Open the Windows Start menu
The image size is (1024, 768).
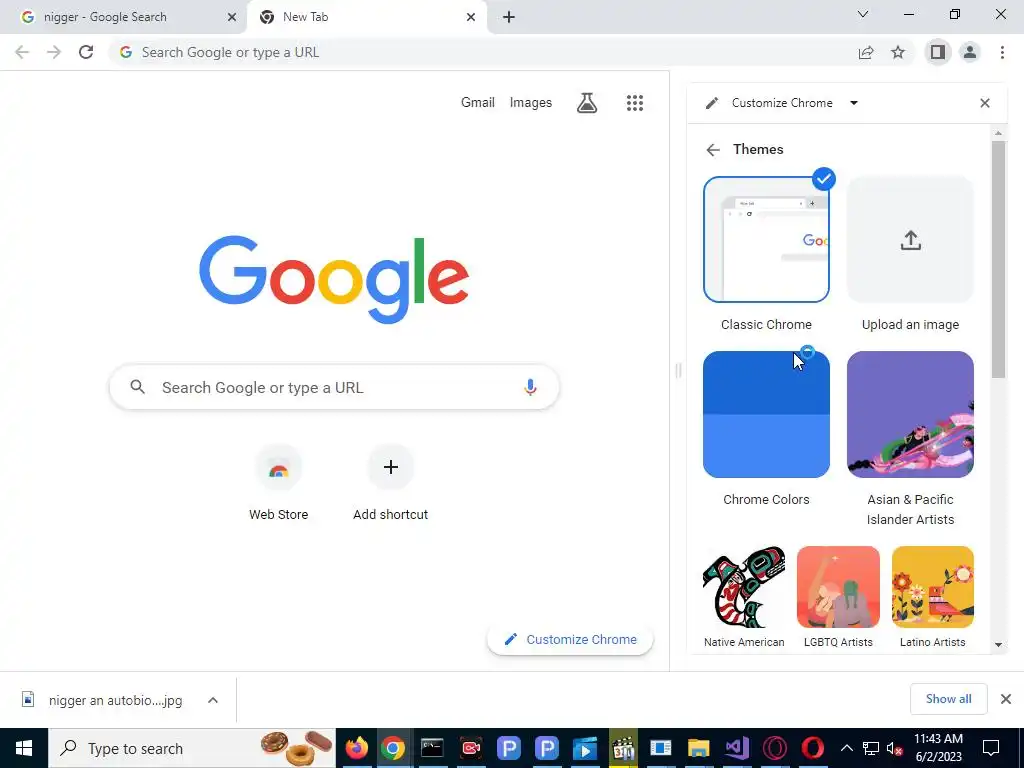(x=24, y=748)
